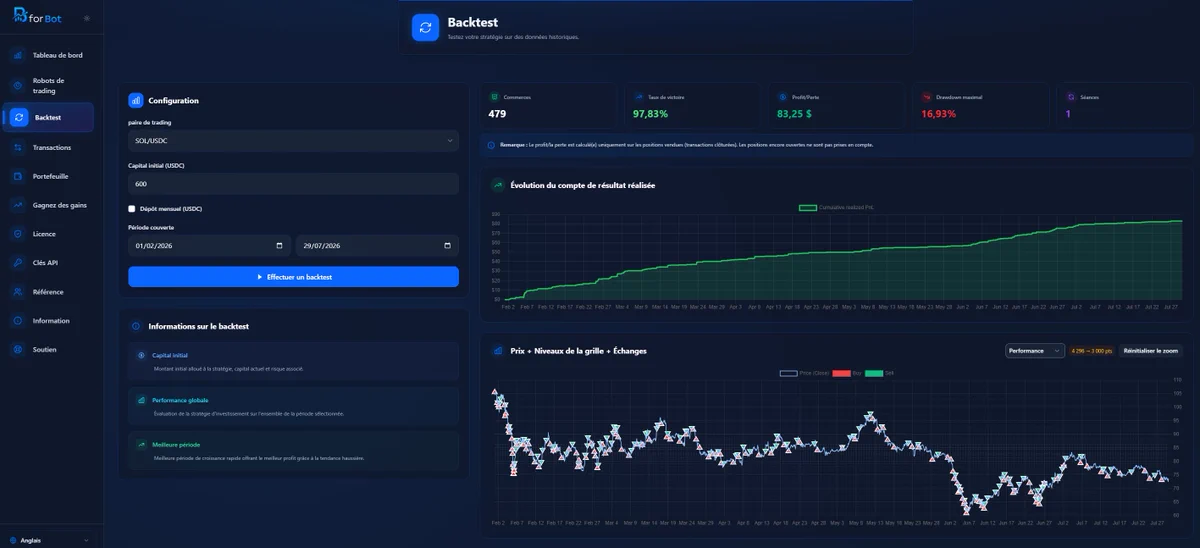Click the Backtest page header icon
This screenshot has height=548, width=1200.
pyautogui.click(x=425, y=28)
